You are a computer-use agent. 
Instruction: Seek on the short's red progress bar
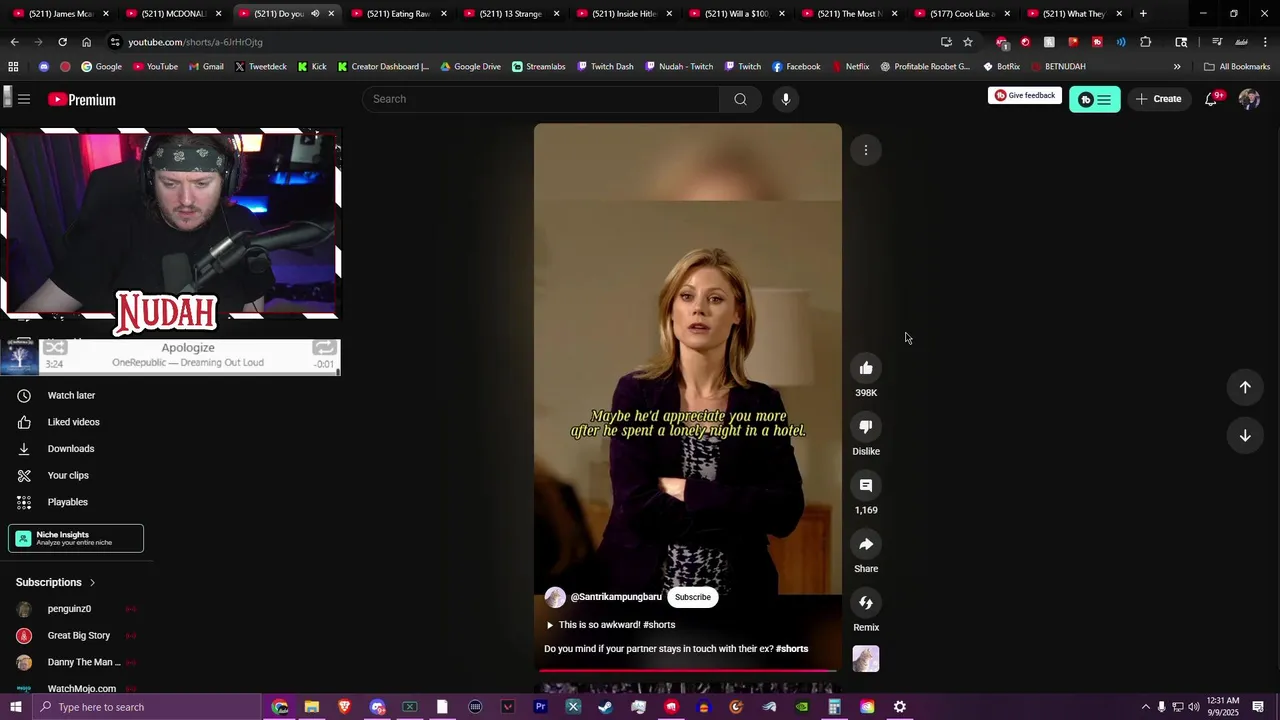coord(688,671)
